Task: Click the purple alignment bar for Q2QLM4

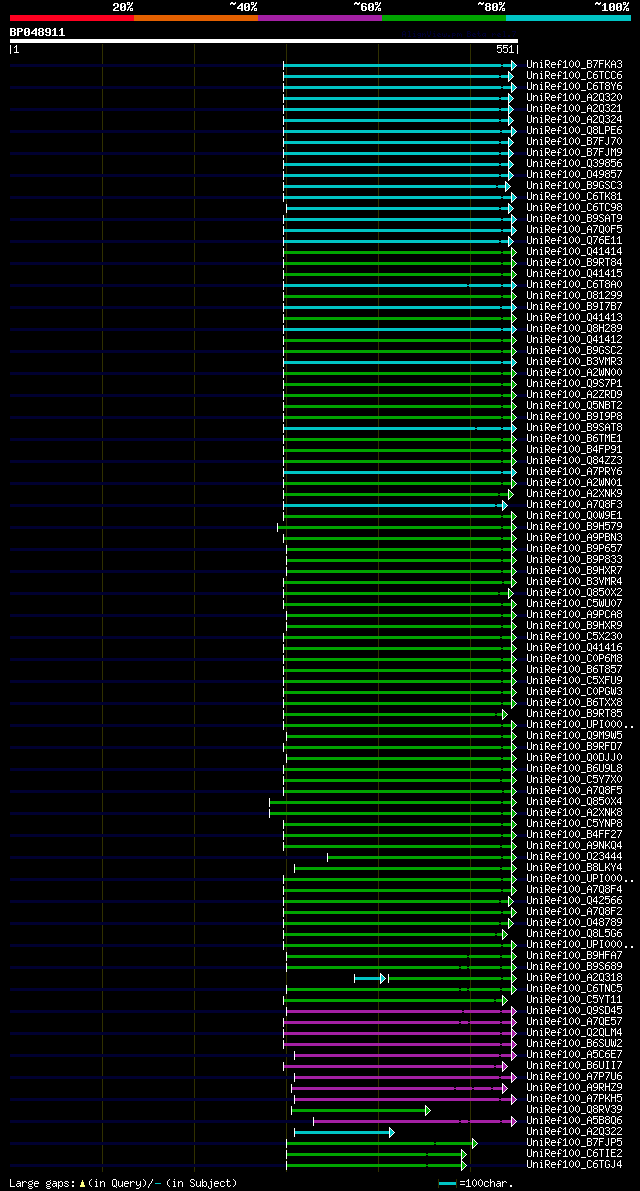Action: (x=399, y=1034)
